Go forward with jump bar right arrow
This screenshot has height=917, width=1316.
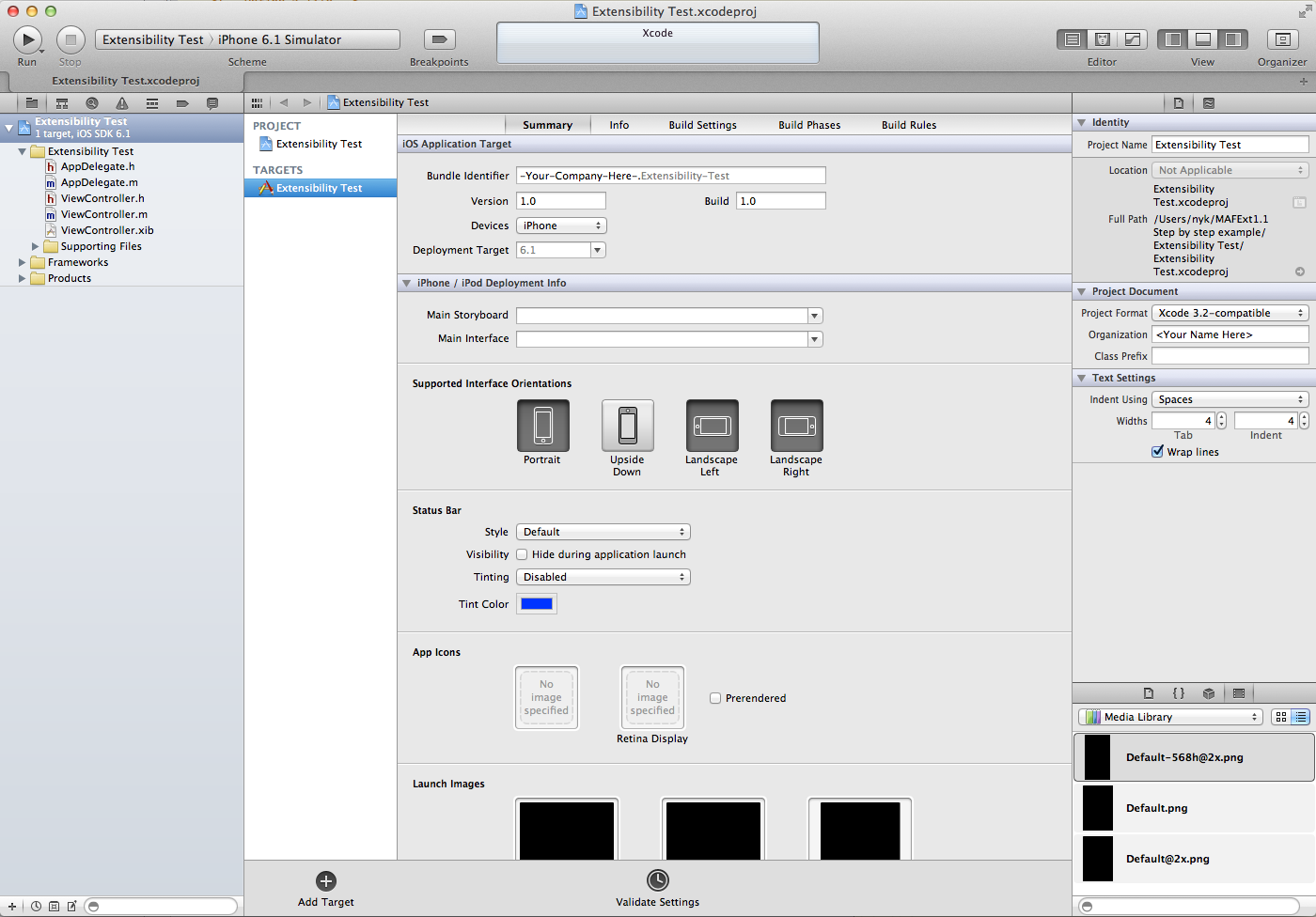307,102
